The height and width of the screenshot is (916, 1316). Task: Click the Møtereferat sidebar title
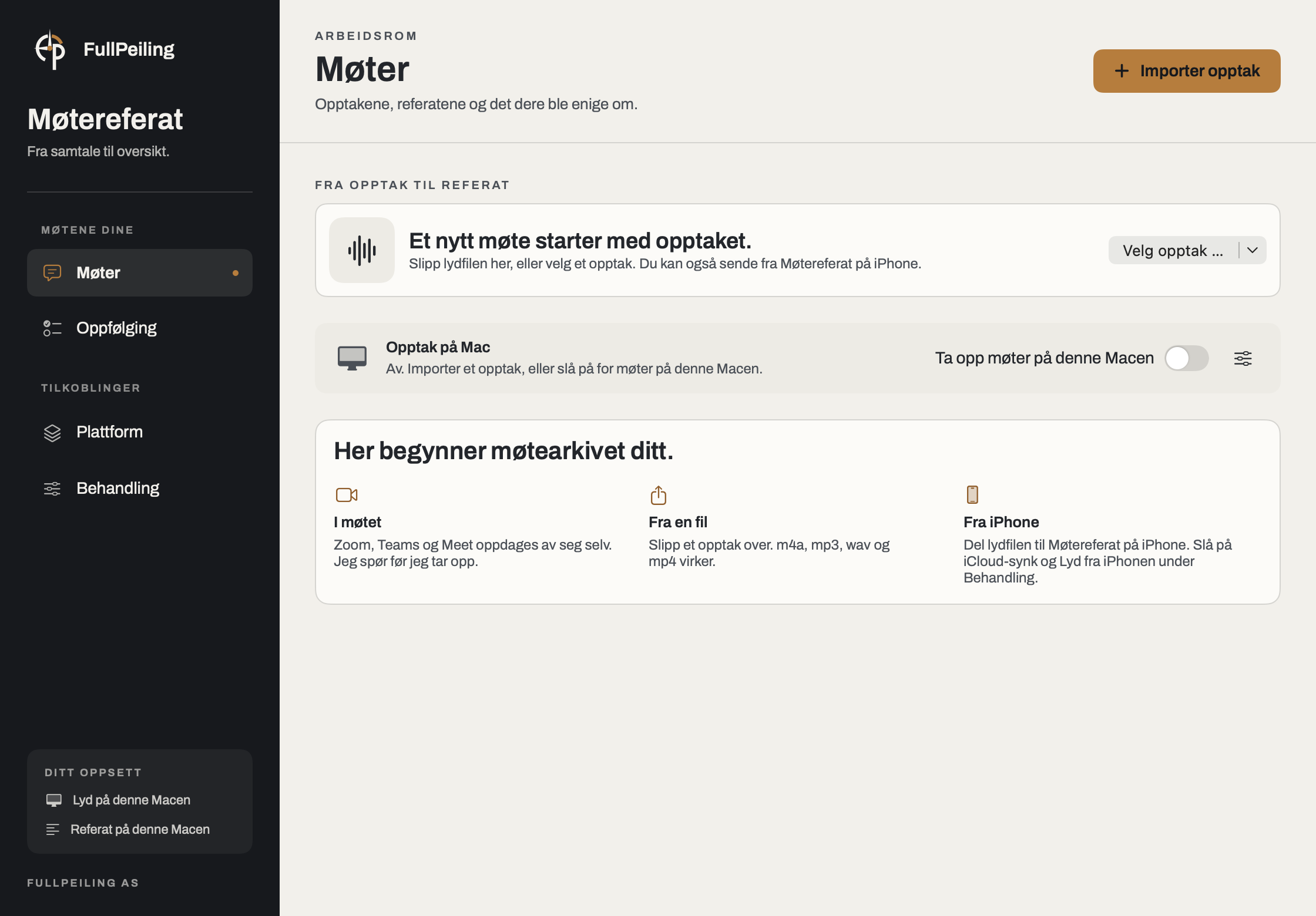[x=105, y=120]
